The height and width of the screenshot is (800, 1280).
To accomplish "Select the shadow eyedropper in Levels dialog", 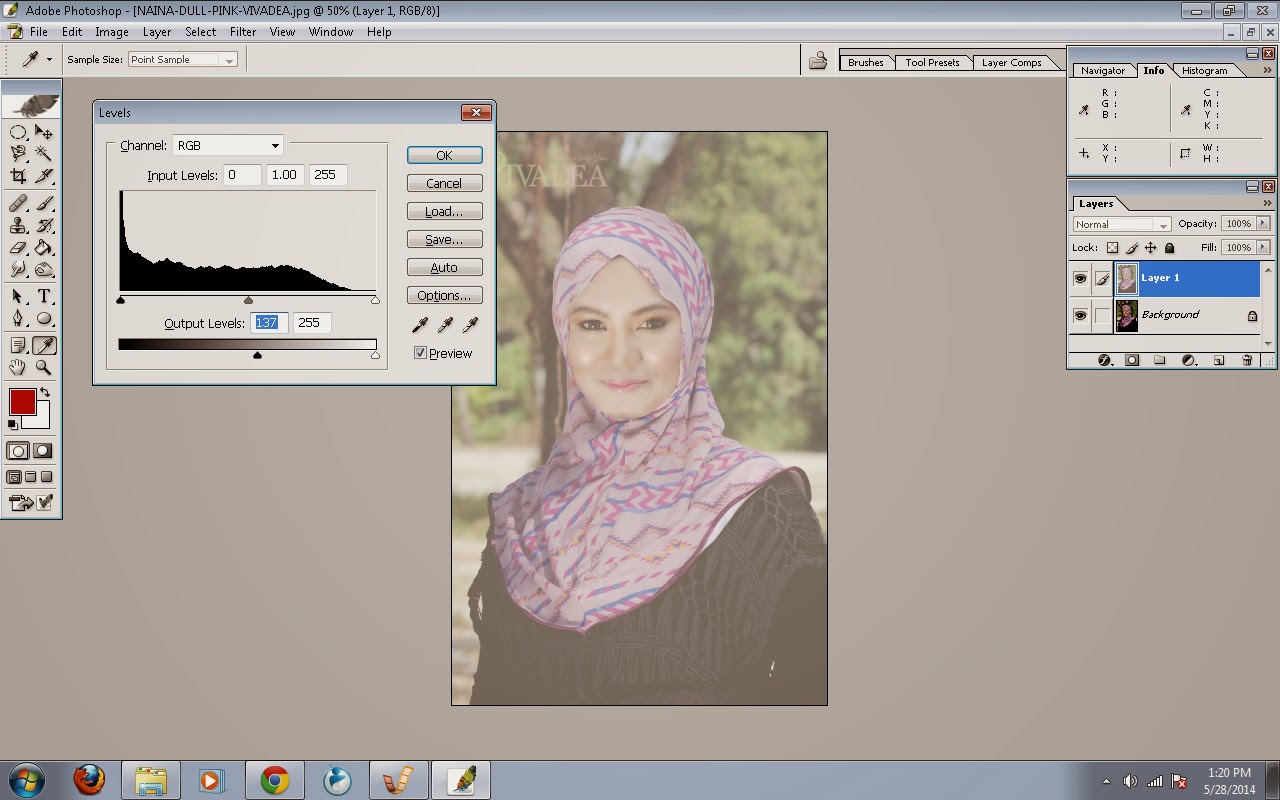I will coord(420,325).
